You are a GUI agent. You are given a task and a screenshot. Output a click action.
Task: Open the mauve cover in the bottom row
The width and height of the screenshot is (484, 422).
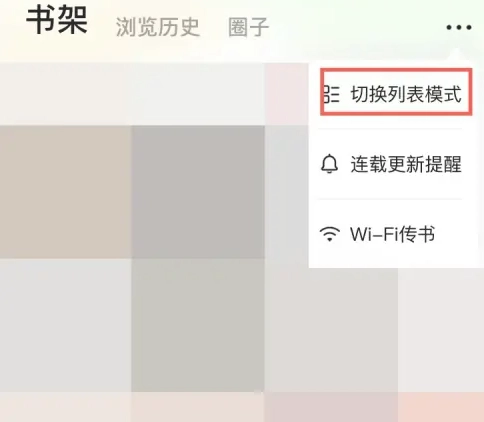[x=331, y=407]
